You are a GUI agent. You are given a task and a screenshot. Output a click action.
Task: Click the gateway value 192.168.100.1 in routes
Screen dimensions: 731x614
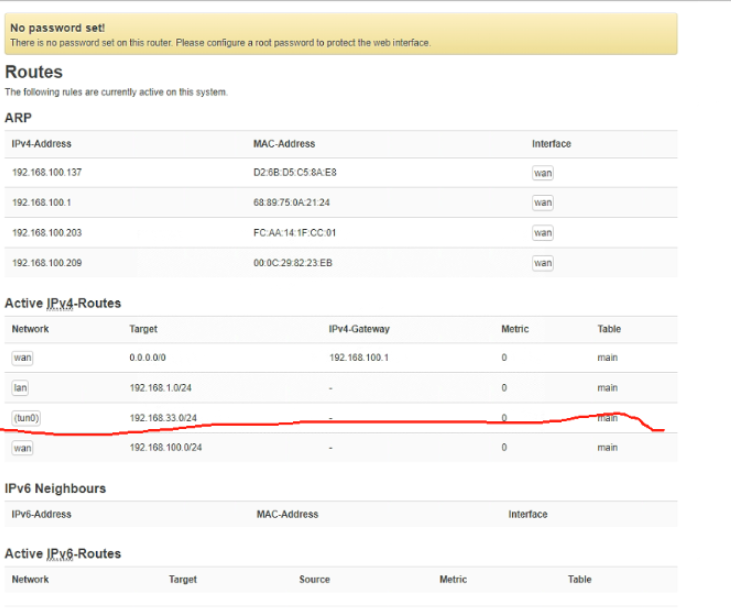click(x=360, y=358)
